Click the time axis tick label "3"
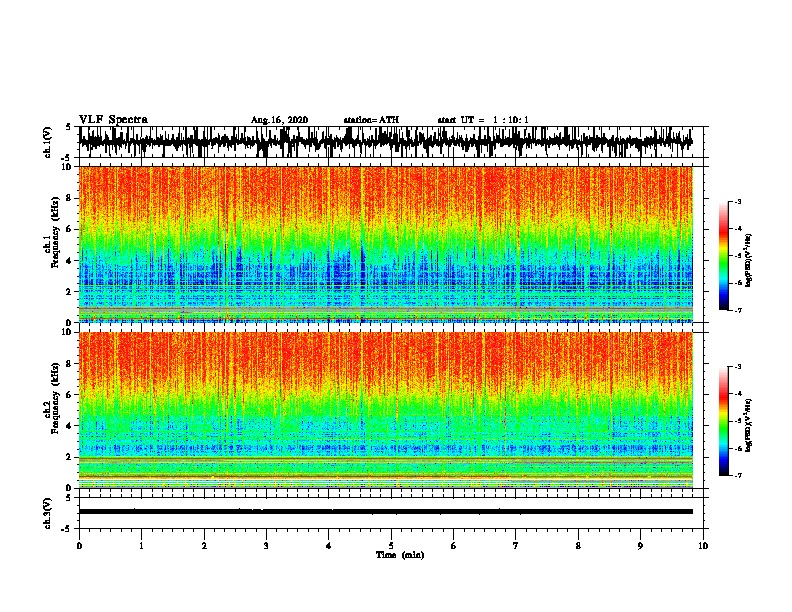 266,546
